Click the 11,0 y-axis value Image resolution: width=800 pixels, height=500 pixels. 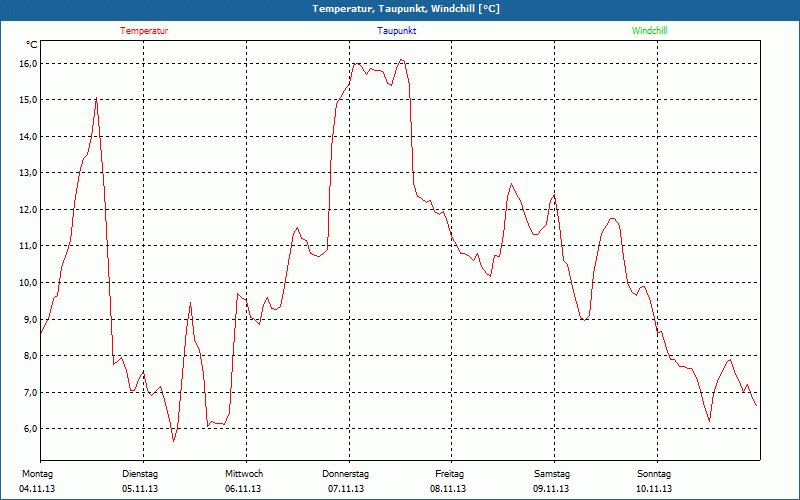(29, 245)
